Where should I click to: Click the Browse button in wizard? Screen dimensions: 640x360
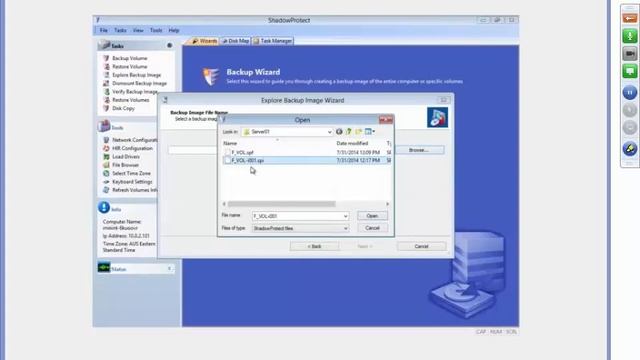[419, 150]
